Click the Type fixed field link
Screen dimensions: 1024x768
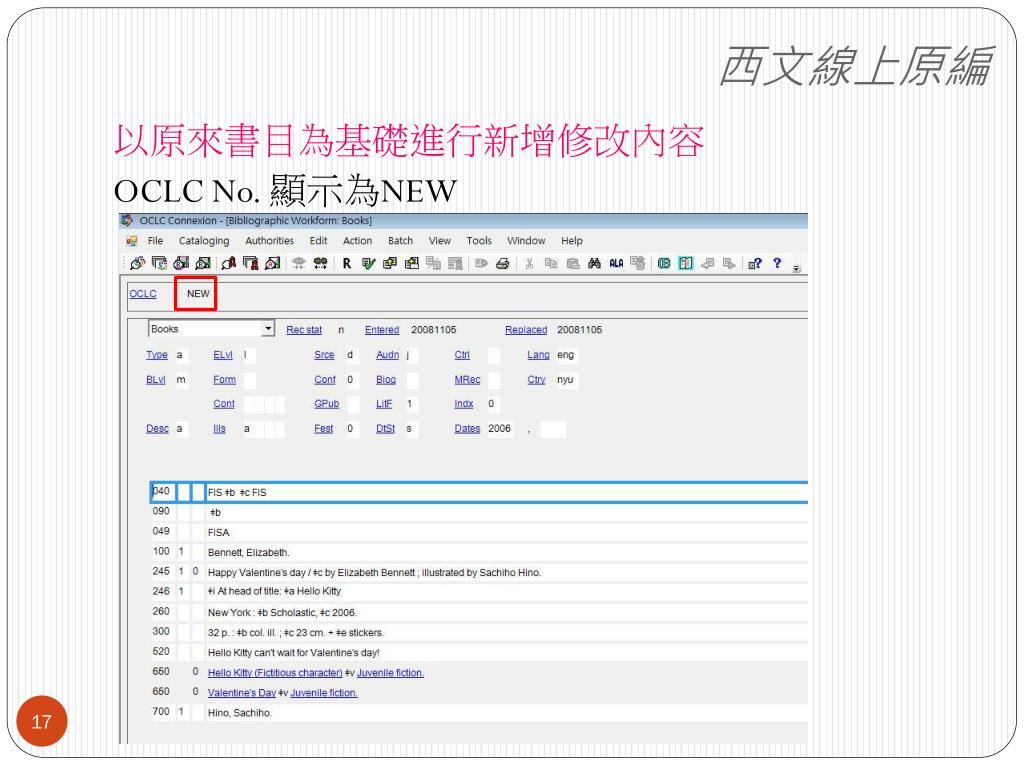point(157,355)
